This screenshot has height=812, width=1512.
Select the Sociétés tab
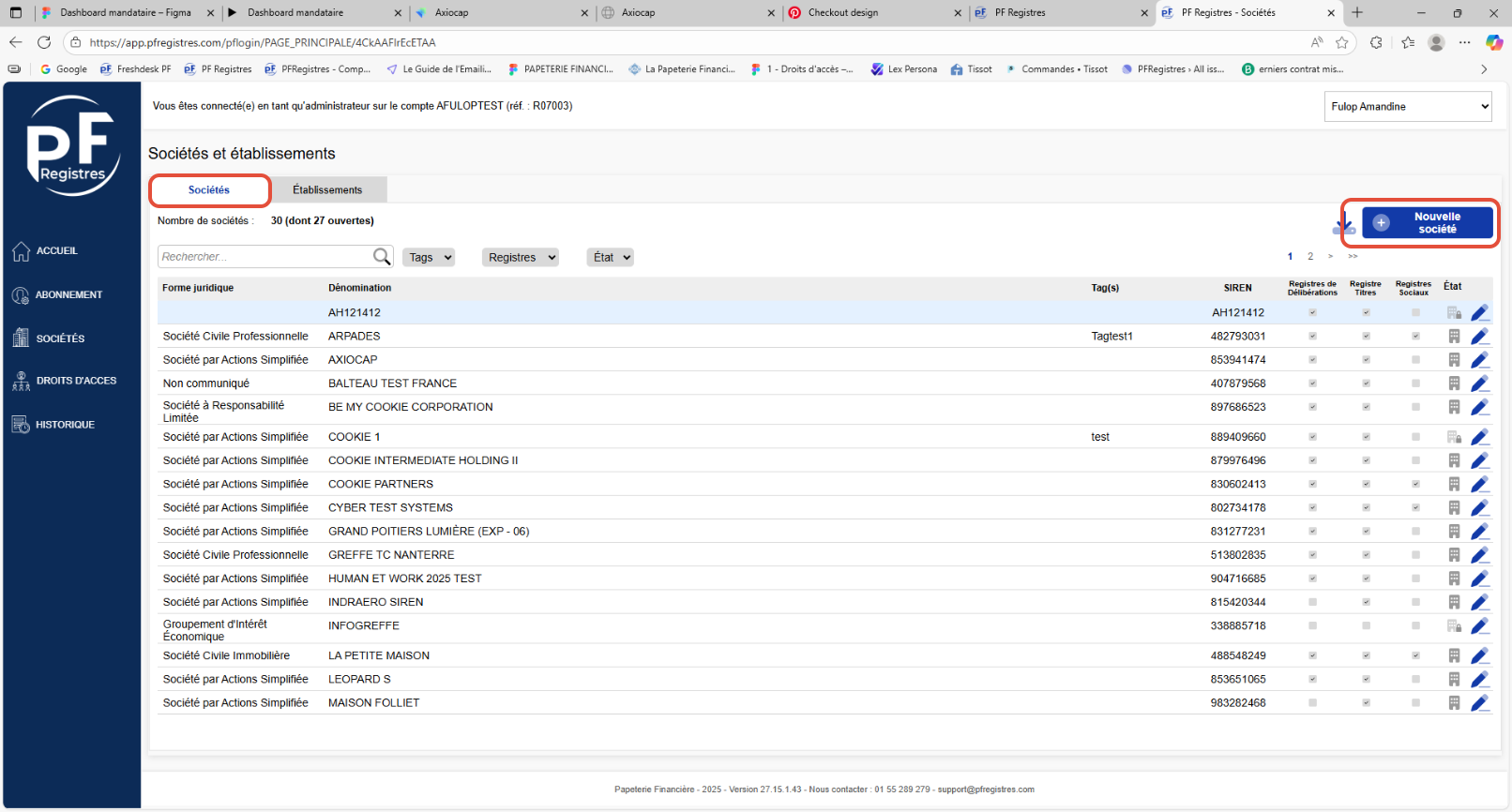point(209,189)
